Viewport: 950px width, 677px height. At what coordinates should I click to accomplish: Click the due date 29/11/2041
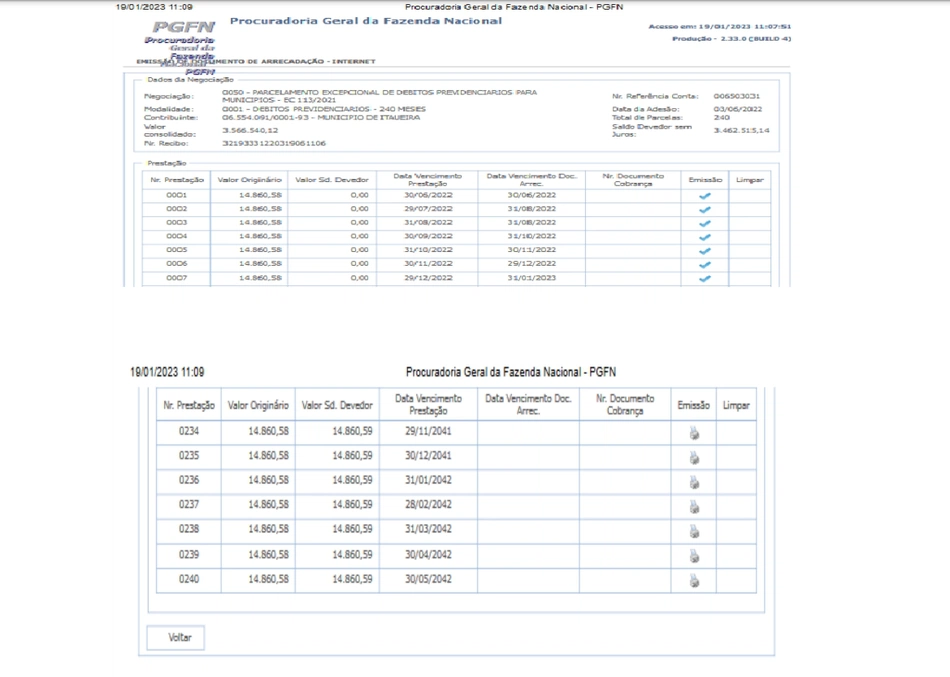[428, 431]
